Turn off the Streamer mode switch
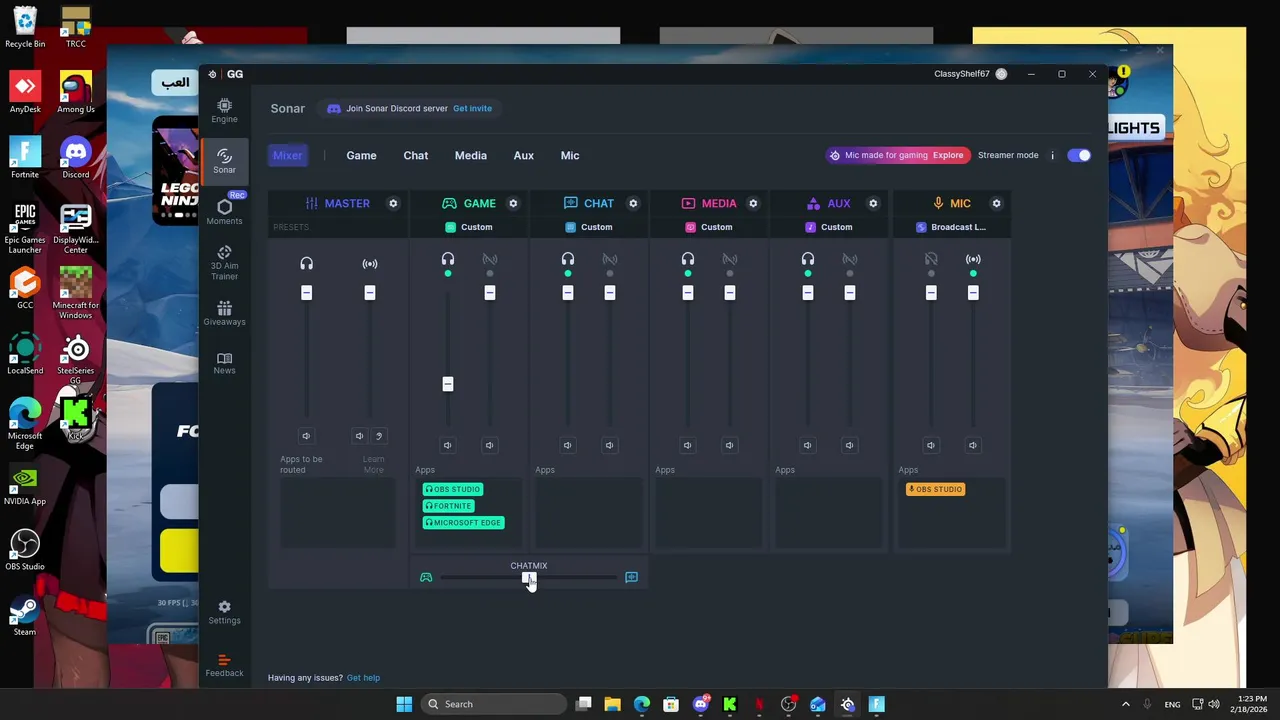The height and width of the screenshot is (720, 1280). coord(1079,155)
